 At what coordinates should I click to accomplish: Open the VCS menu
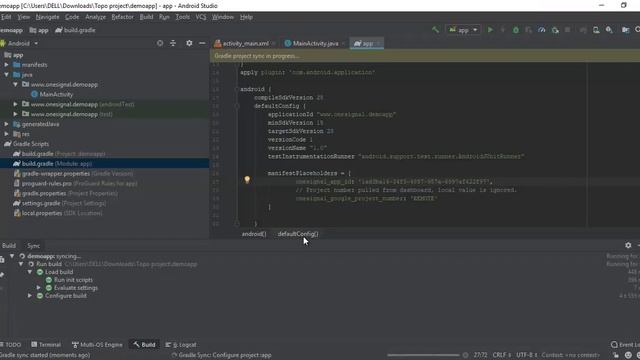click(x=201, y=17)
